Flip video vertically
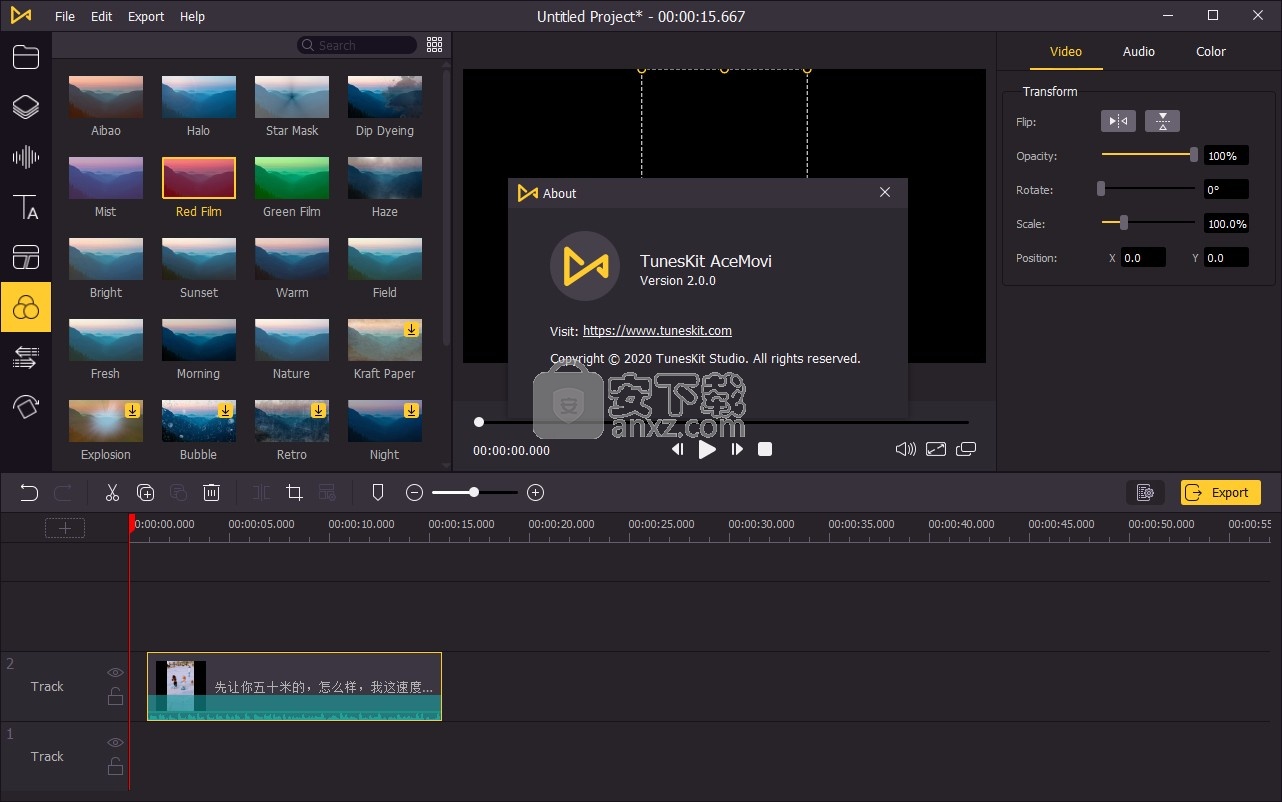The height and width of the screenshot is (802, 1282). tap(1162, 121)
